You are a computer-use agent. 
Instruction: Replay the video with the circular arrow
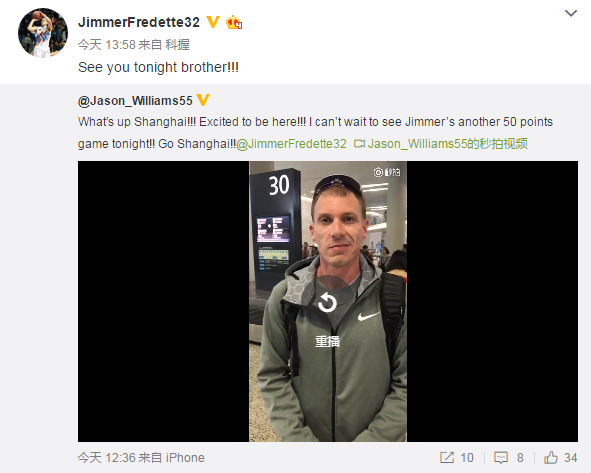point(327,303)
